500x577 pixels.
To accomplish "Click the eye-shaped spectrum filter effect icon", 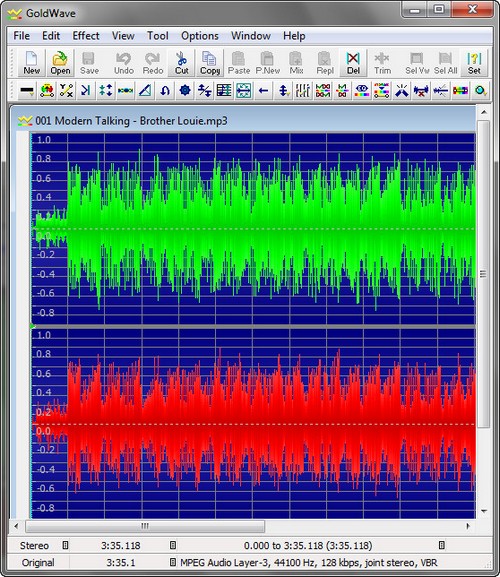I will pos(362,90).
